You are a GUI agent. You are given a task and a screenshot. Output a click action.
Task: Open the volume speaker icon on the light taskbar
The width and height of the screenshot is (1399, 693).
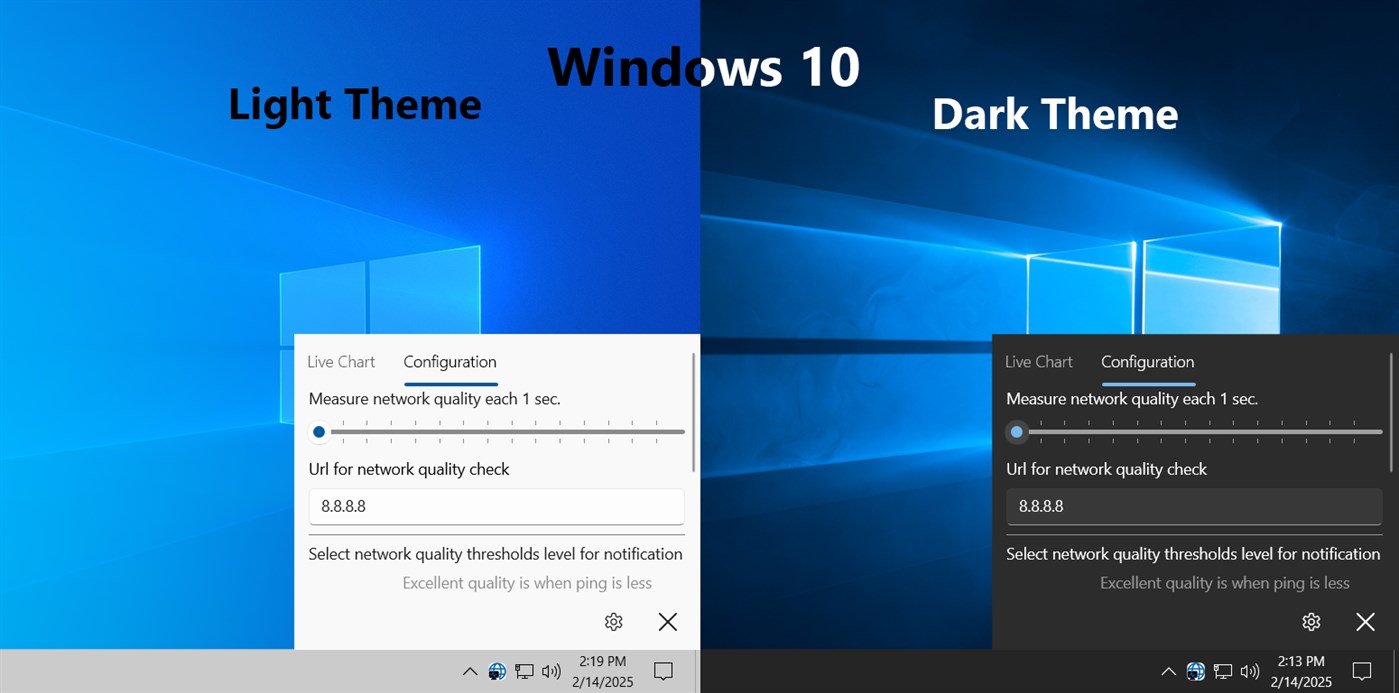(x=550, y=671)
